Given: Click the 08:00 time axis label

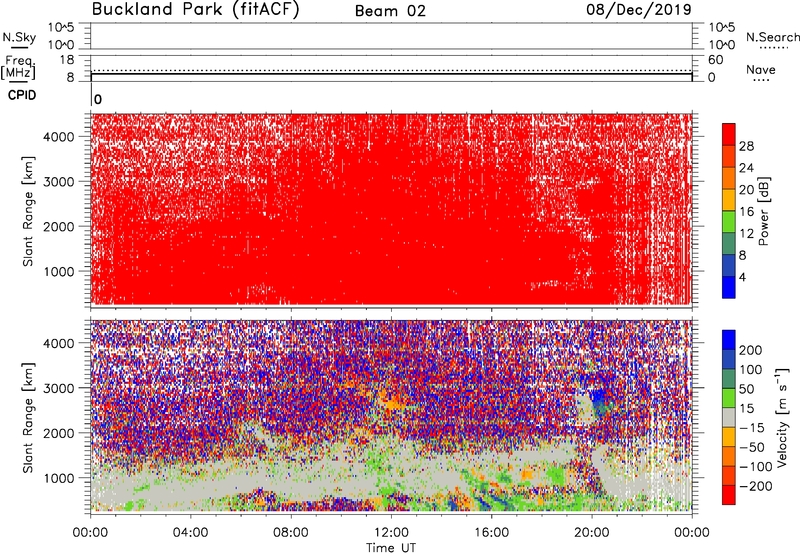Looking at the screenshot, I should [291, 533].
